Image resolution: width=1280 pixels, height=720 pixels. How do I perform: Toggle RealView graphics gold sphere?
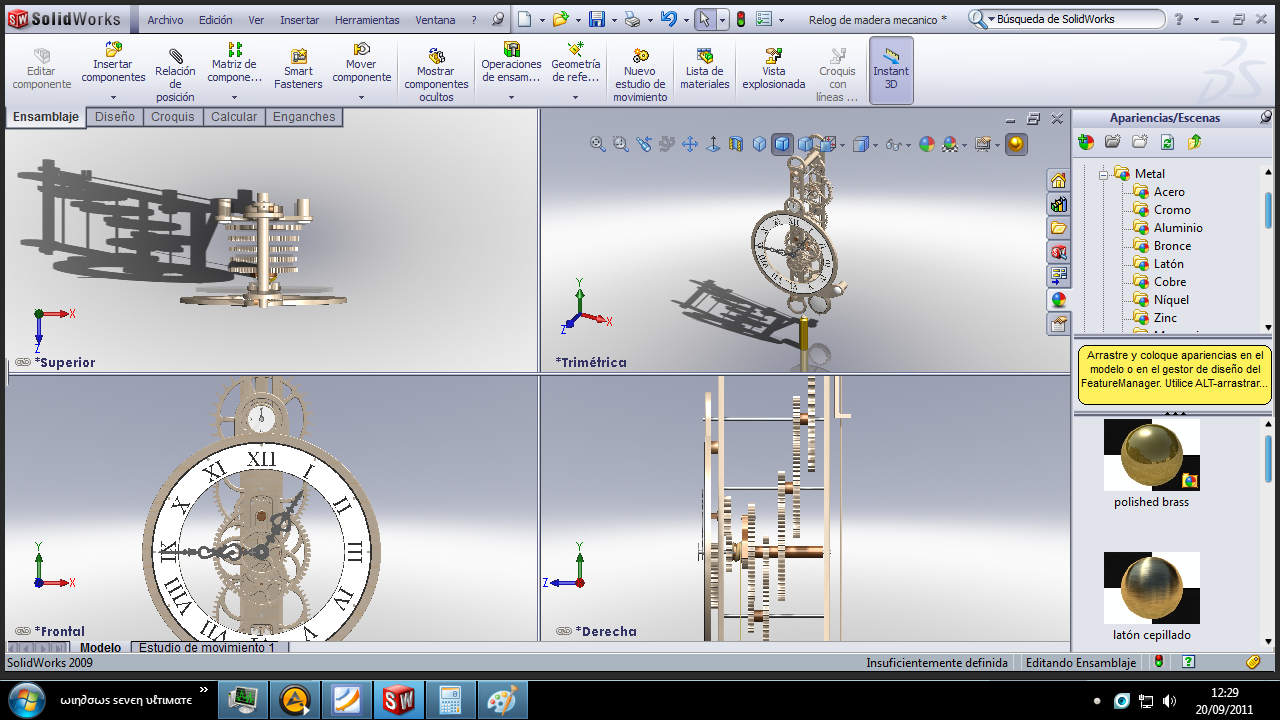pyautogui.click(x=1016, y=144)
